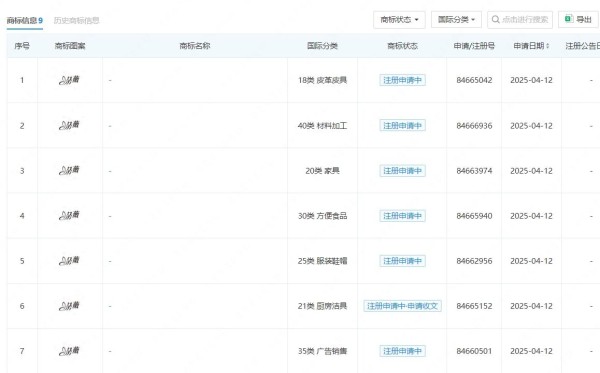Viewport: 600px width, 373px height.
Task: Click the 35类 广告销售 category cell
Action: coord(322,351)
